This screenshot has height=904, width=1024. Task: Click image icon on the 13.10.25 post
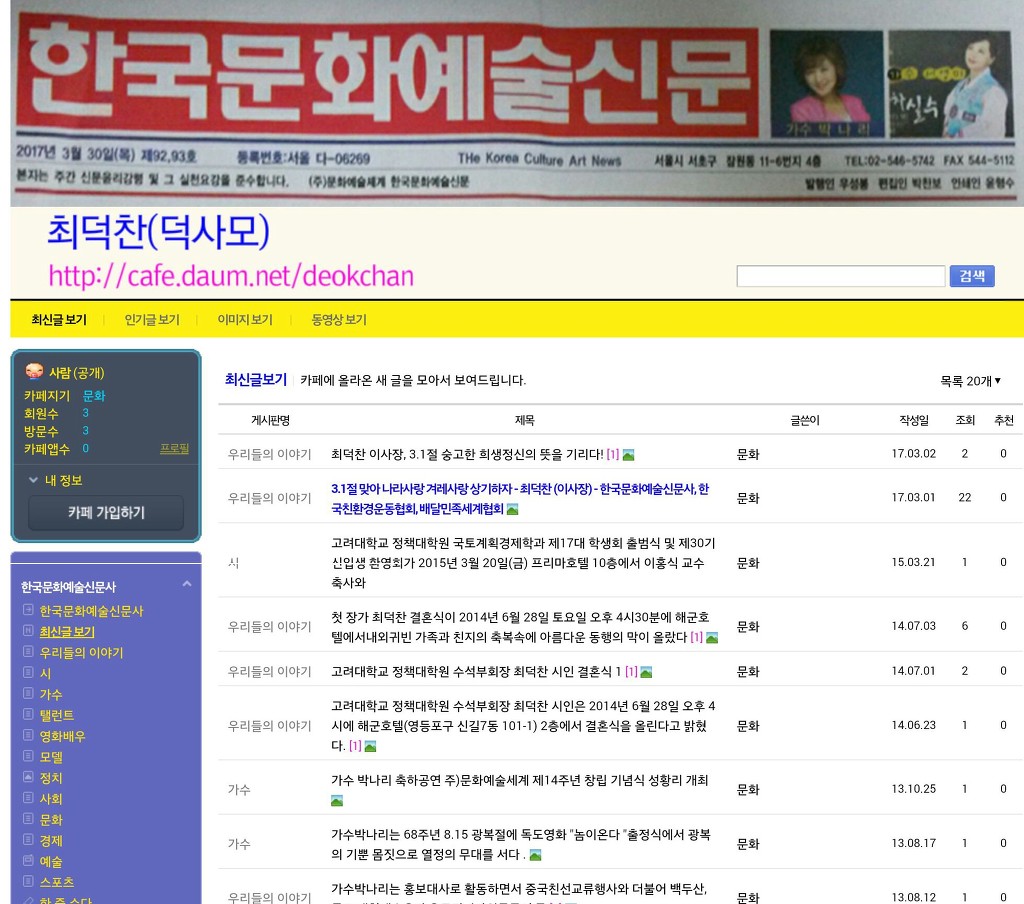point(337,801)
